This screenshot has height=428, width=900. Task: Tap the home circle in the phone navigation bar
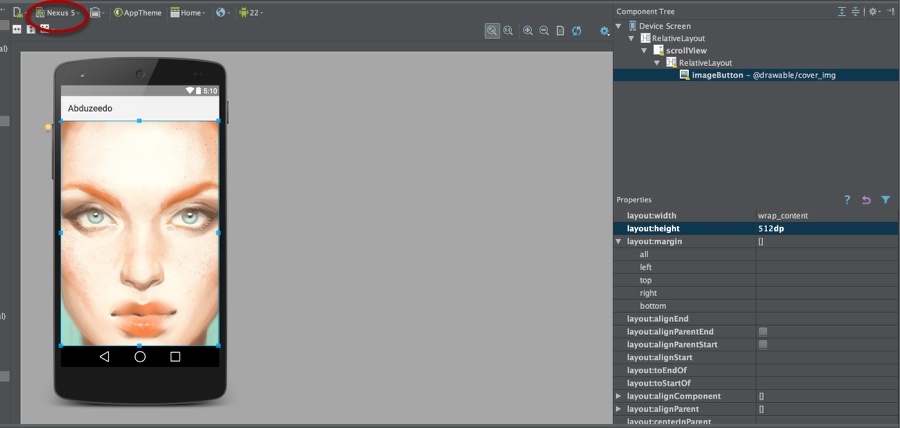[140, 357]
